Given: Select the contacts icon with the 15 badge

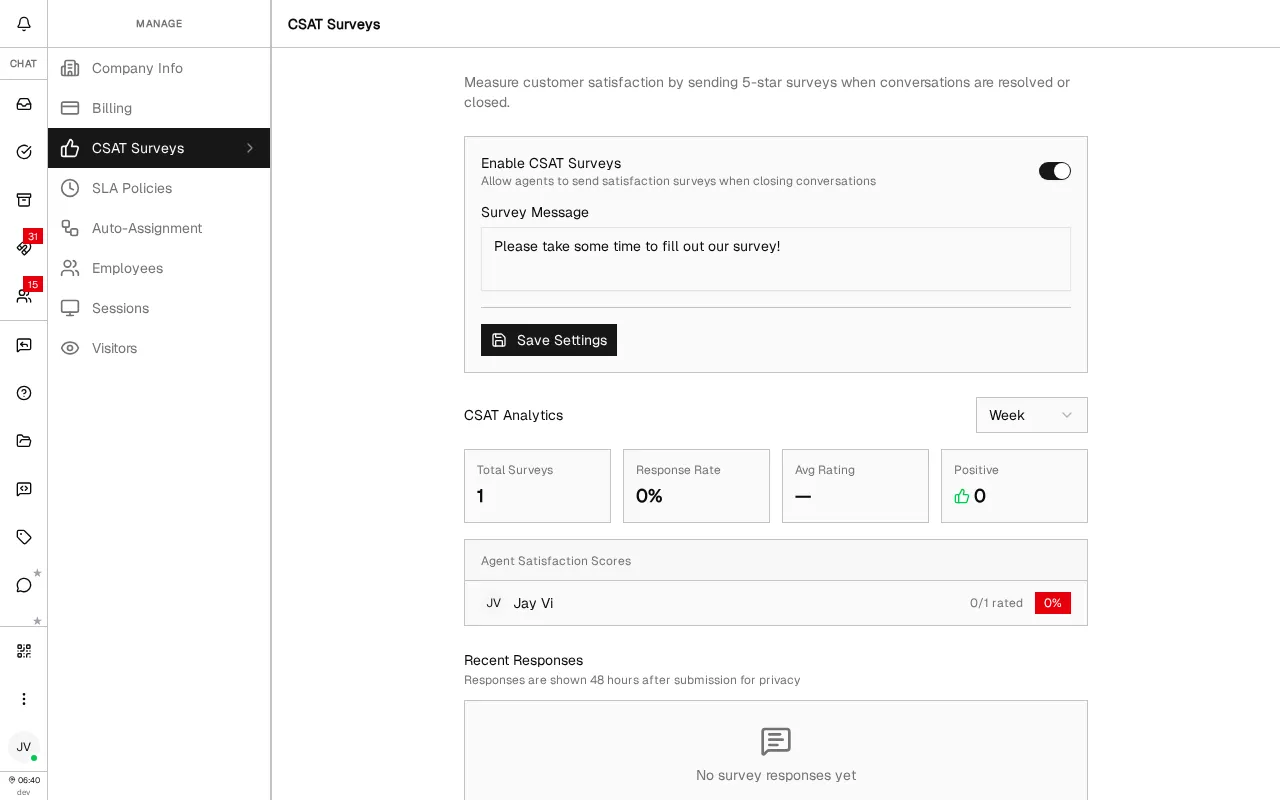Looking at the screenshot, I should (x=24, y=296).
